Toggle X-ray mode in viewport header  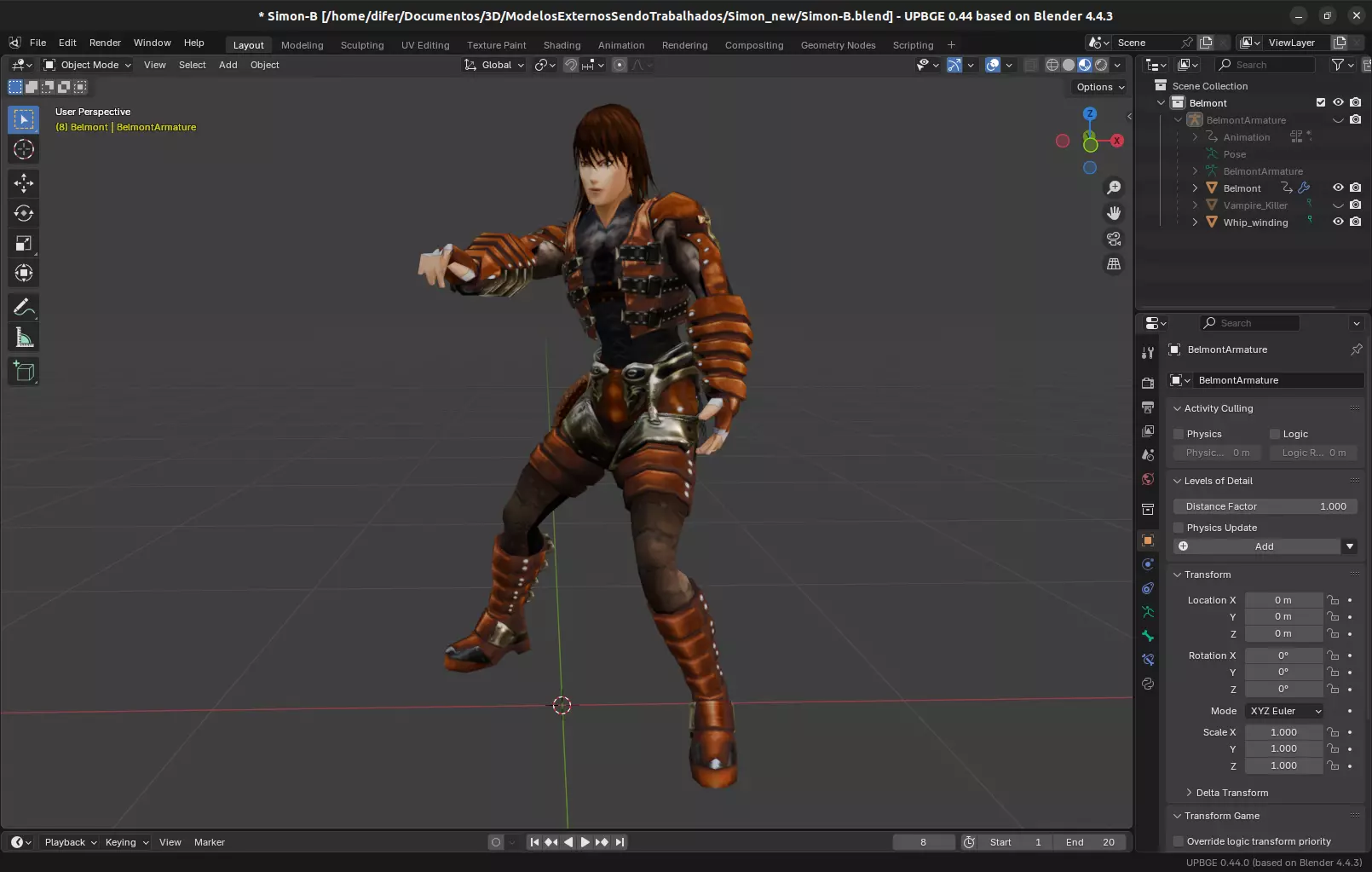(x=1030, y=65)
